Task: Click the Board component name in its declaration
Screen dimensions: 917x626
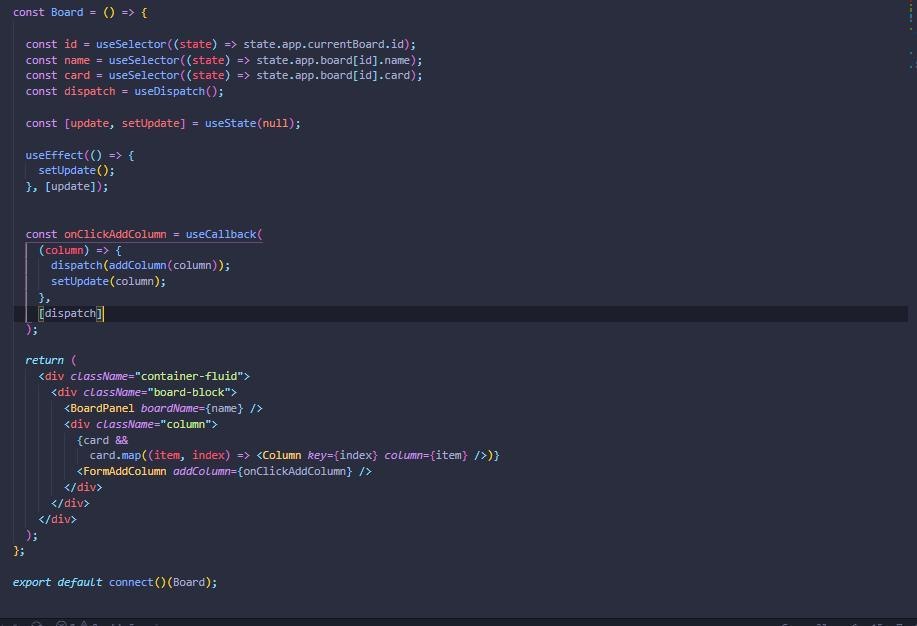Action: pos(67,12)
